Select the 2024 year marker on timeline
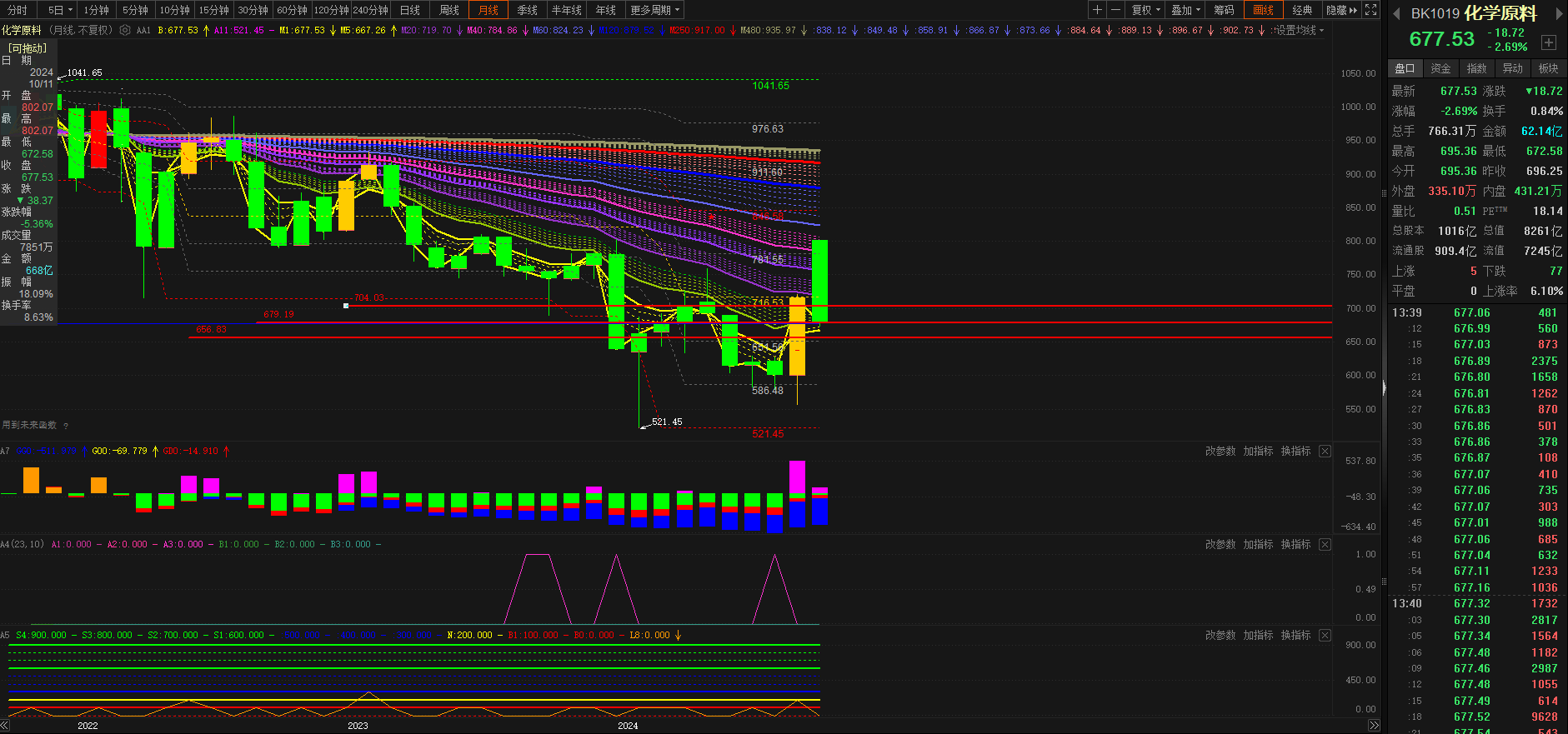Screen dimensions: 1568x734 click(628, 726)
